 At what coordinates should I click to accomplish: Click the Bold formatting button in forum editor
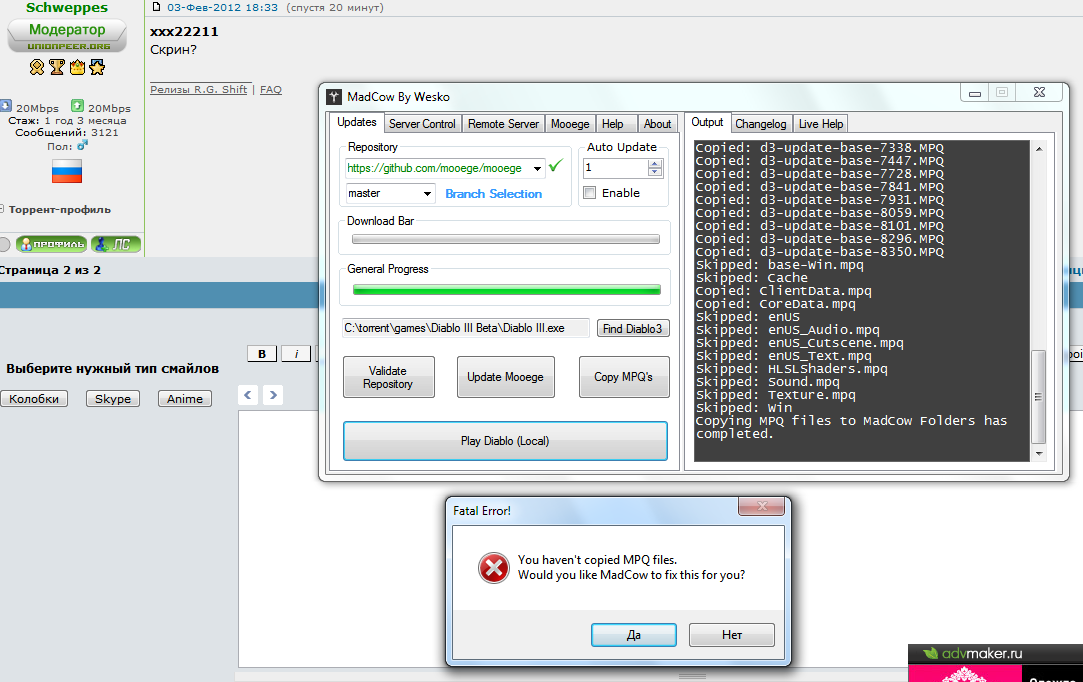[x=262, y=354]
